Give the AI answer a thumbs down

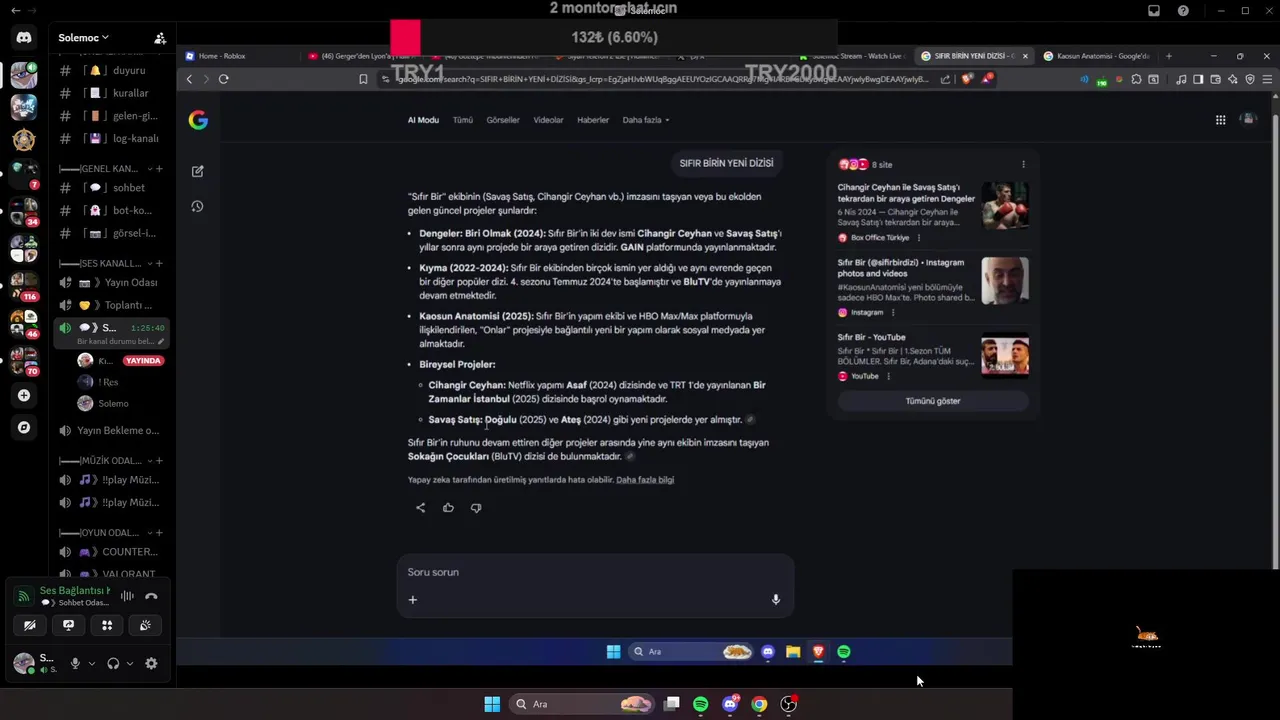point(476,508)
